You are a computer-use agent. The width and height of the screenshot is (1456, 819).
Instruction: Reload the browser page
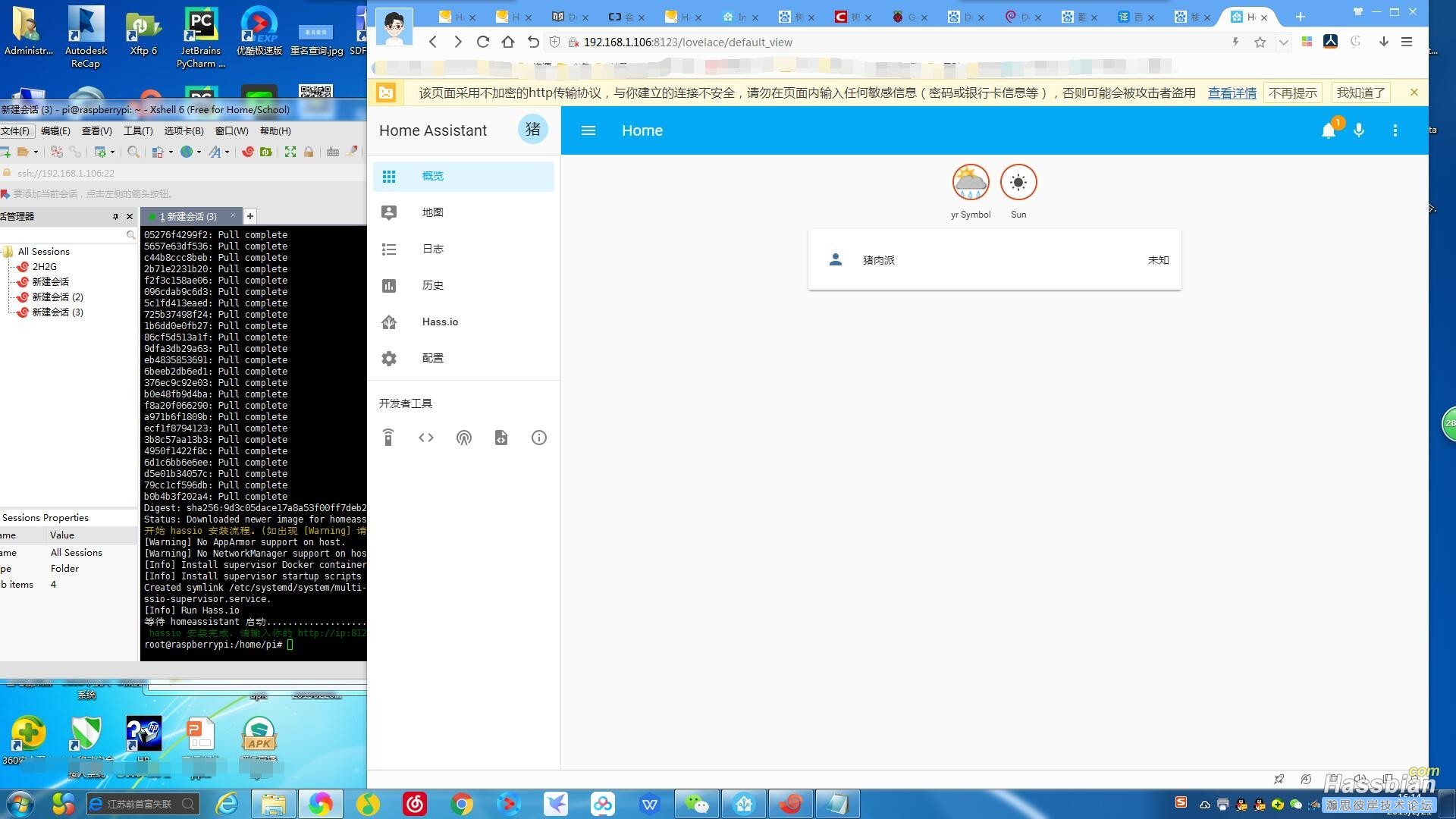483,42
